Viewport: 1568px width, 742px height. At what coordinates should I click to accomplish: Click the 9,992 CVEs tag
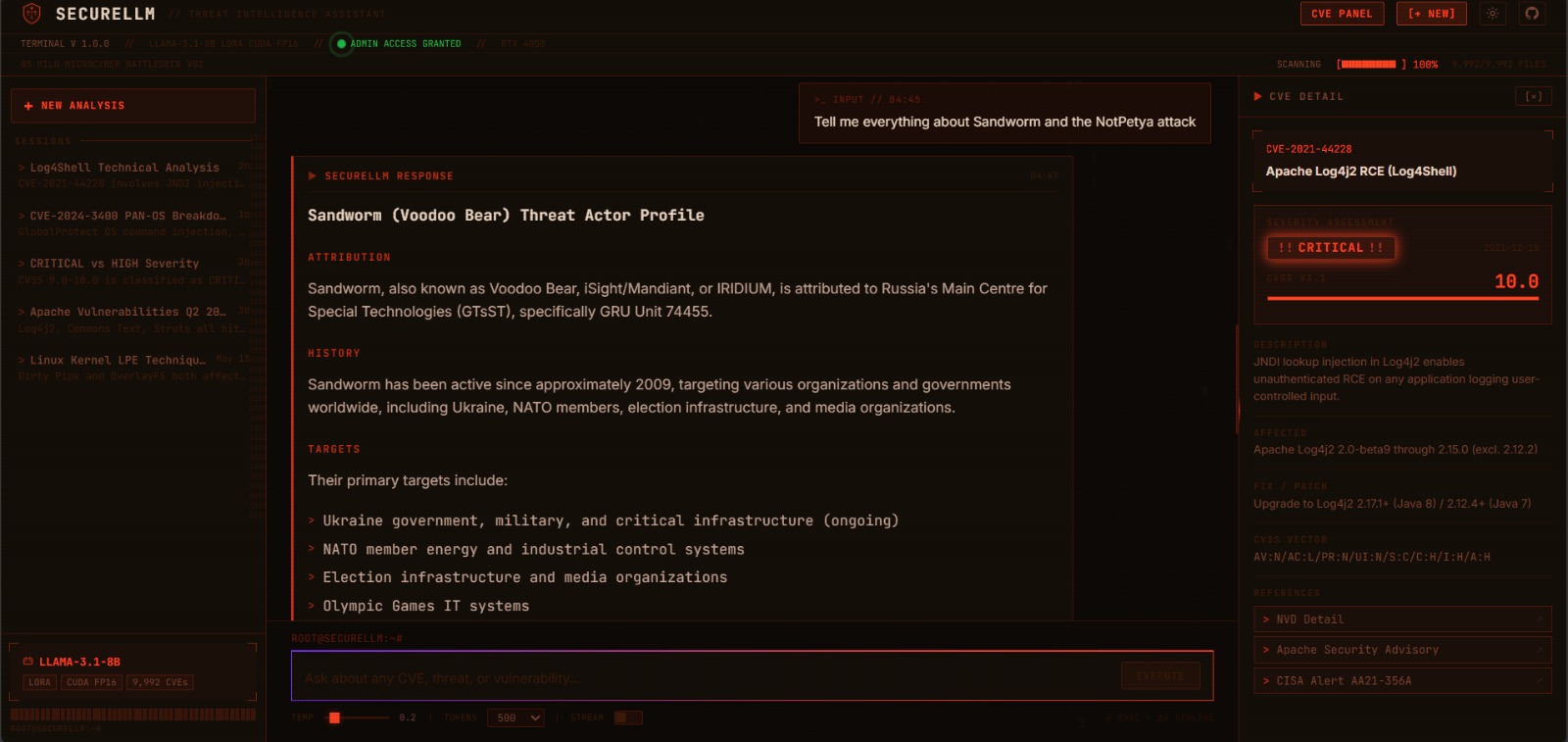(160, 682)
